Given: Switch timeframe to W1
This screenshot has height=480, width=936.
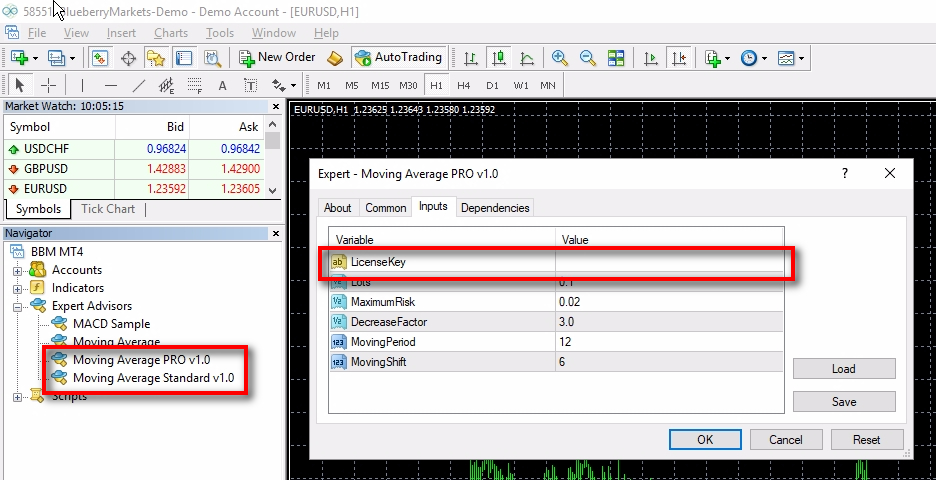Looking at the screenshot, I should pos(521,85).
